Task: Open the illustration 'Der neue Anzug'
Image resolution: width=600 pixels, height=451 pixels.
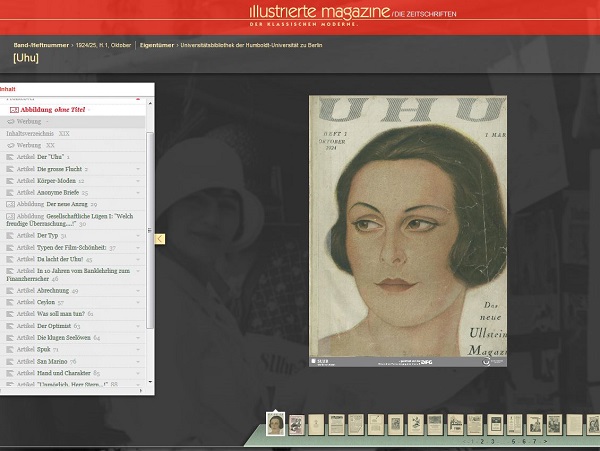Action: [67, 204]
